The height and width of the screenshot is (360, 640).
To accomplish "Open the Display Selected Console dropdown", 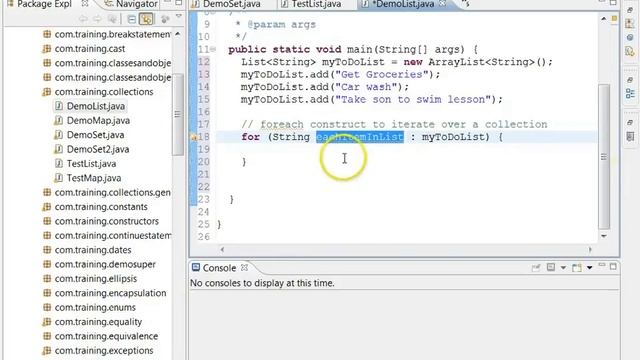I will point(563,268).
